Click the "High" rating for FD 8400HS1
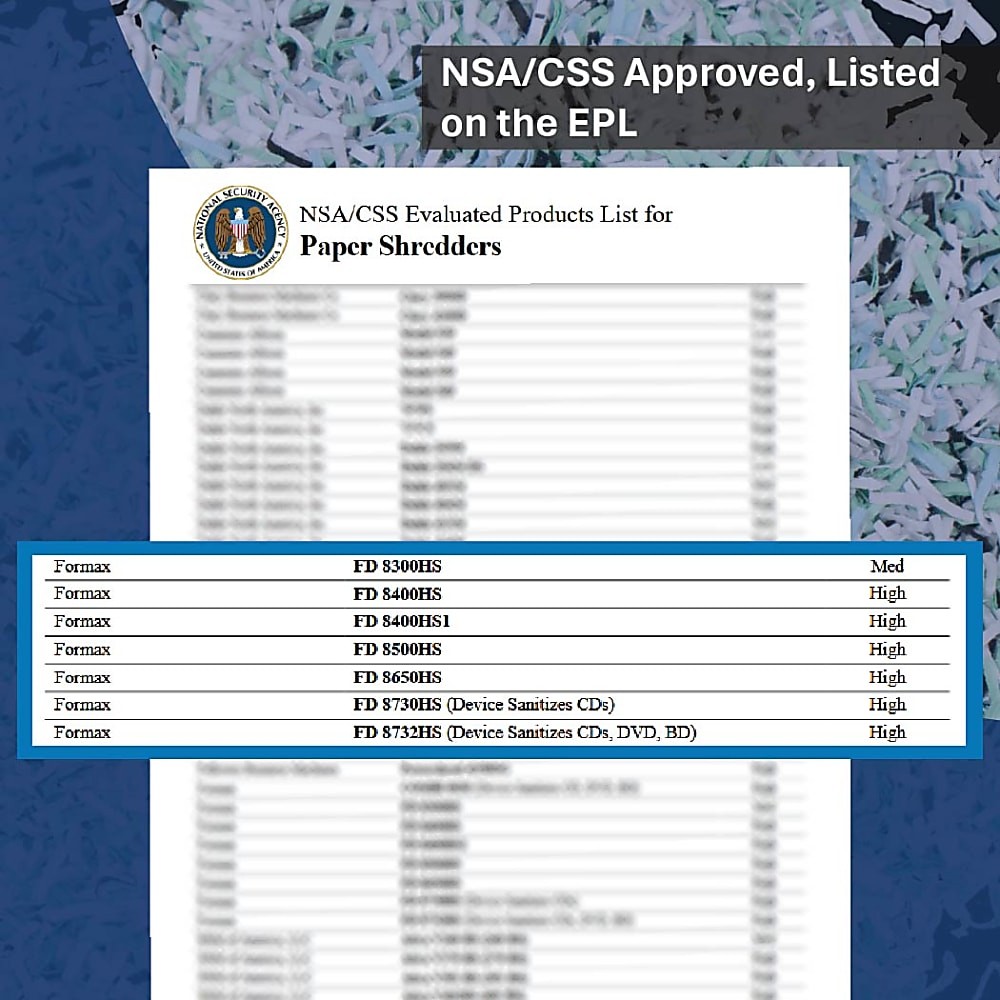 point(886,621)
